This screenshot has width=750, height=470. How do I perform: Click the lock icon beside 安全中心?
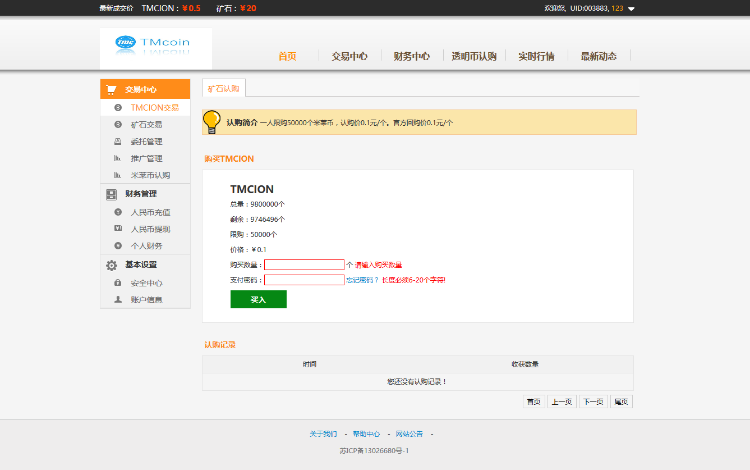pos(118,283)
